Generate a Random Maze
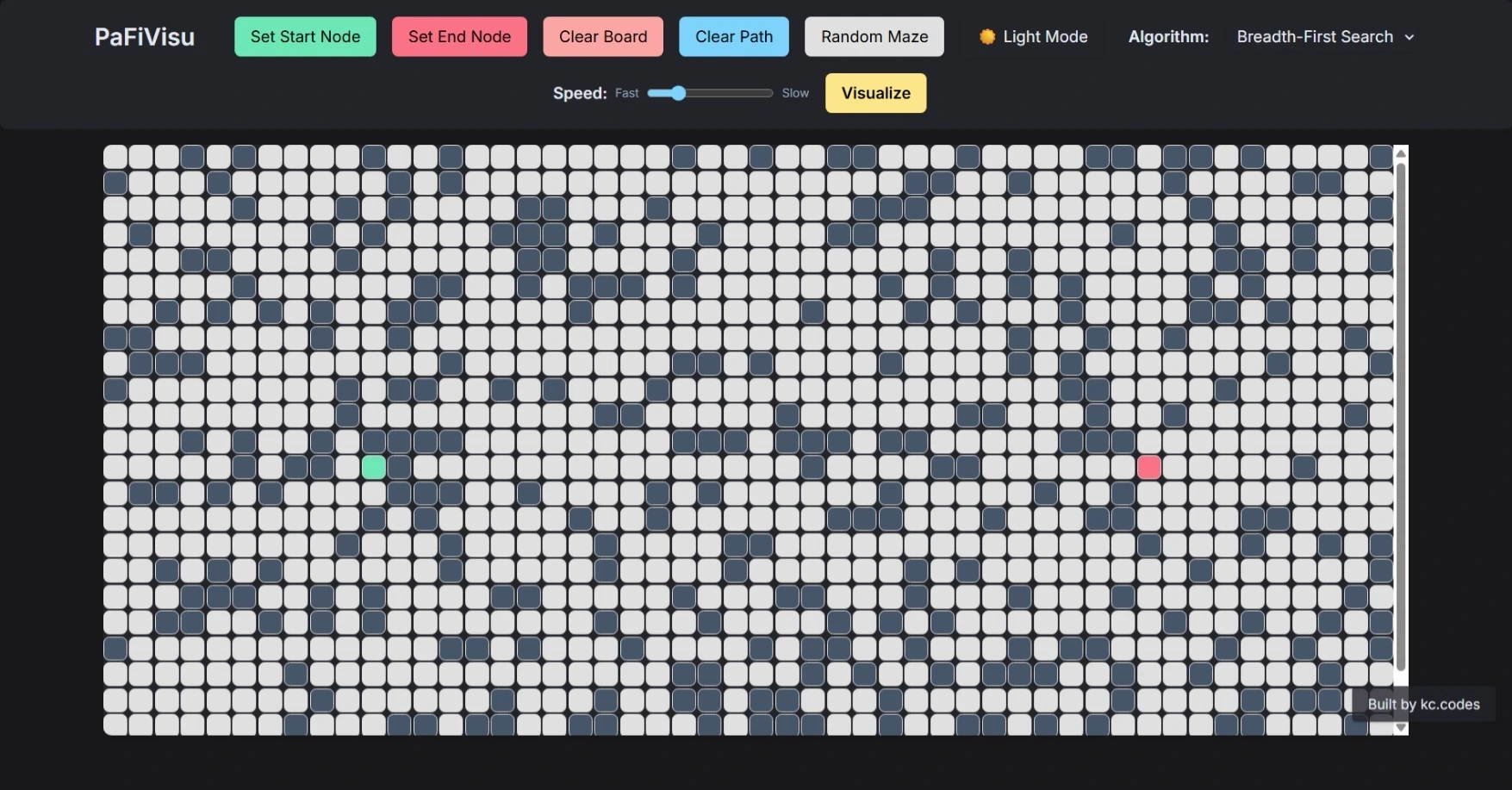The image size is (1512, 790). [x=874, y=37]
